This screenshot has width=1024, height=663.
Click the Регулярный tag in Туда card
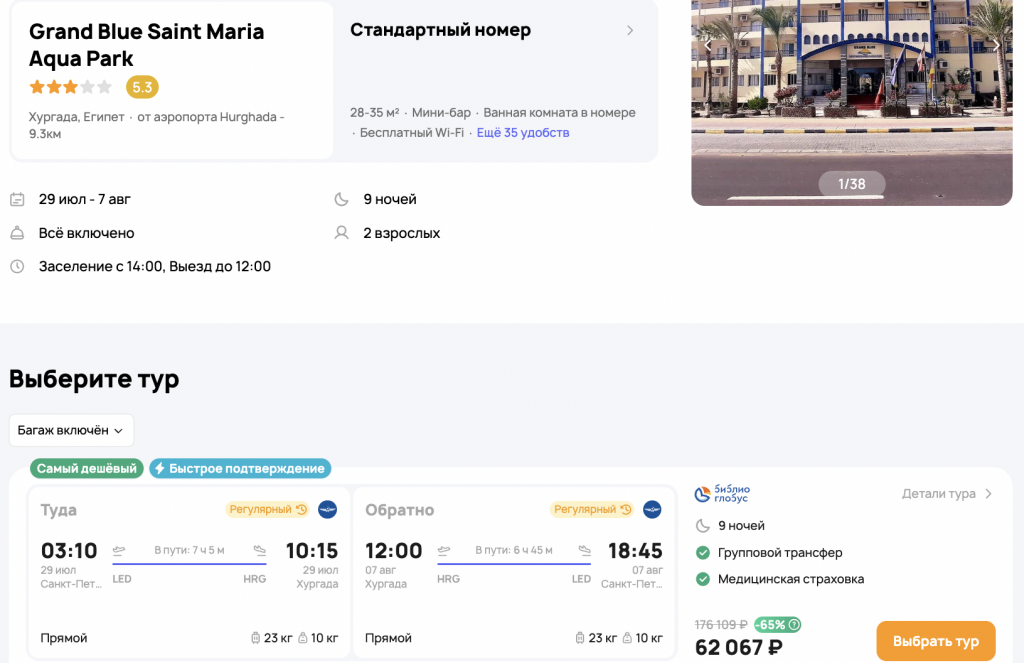tap(268, 509)
